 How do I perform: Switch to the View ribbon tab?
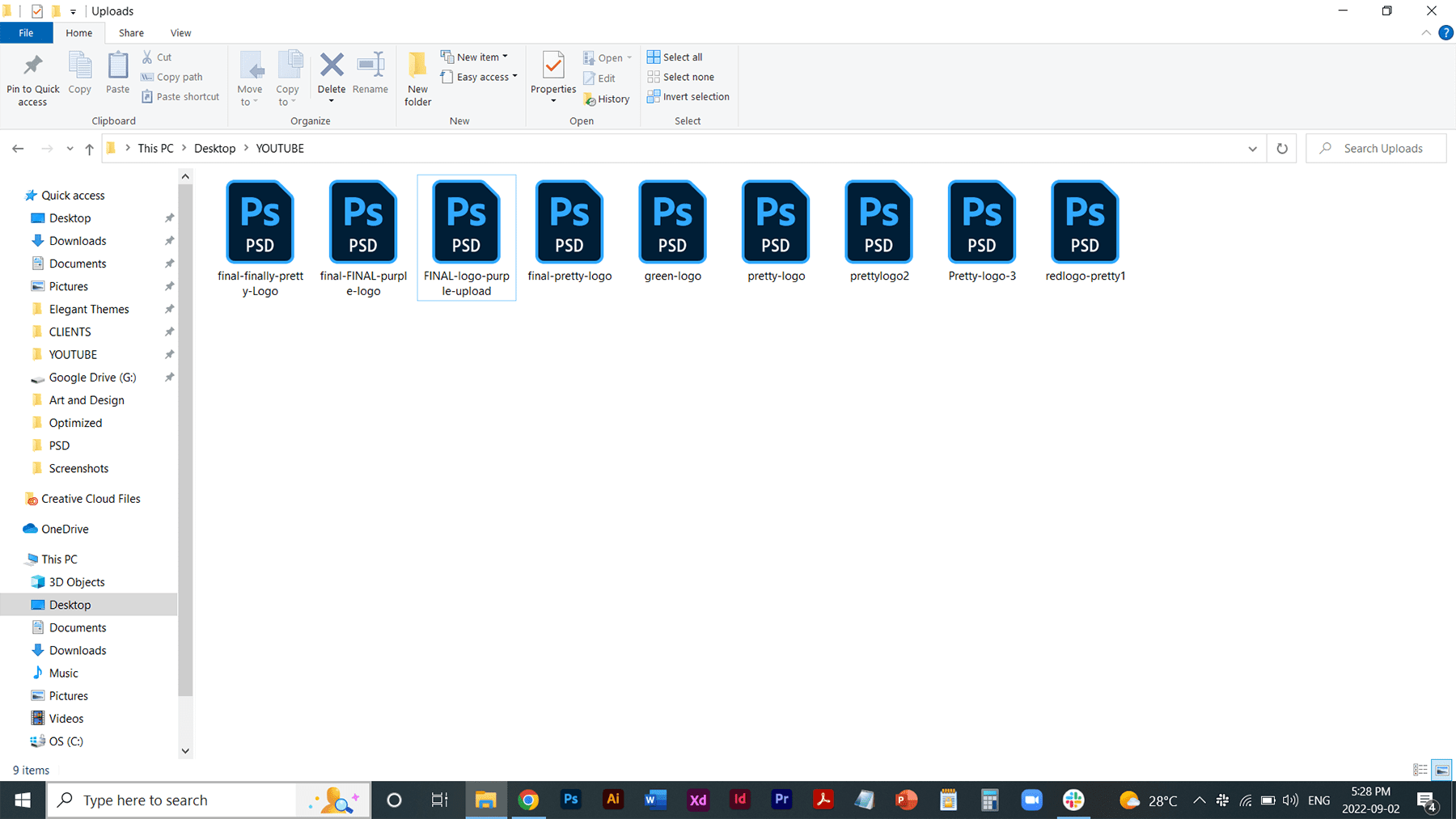pyautogui.click(x=180, y=32)
